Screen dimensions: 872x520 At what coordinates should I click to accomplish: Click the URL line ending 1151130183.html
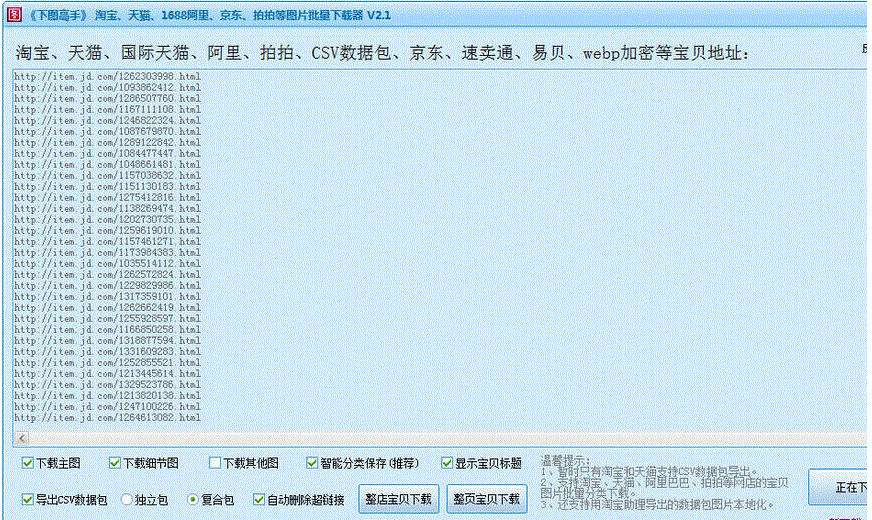pyautogui.click(x=107, y=186)
